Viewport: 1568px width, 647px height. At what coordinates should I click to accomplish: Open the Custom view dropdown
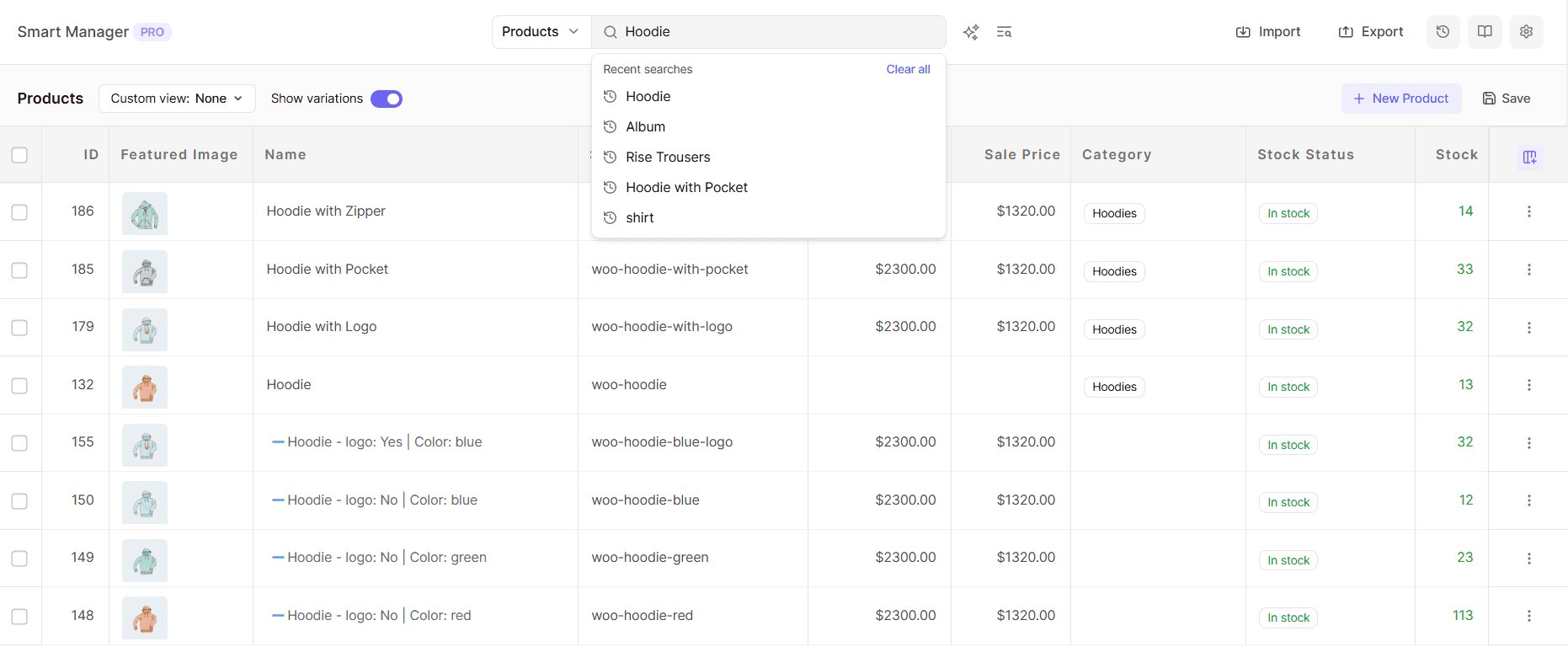[x=177, y=99]
